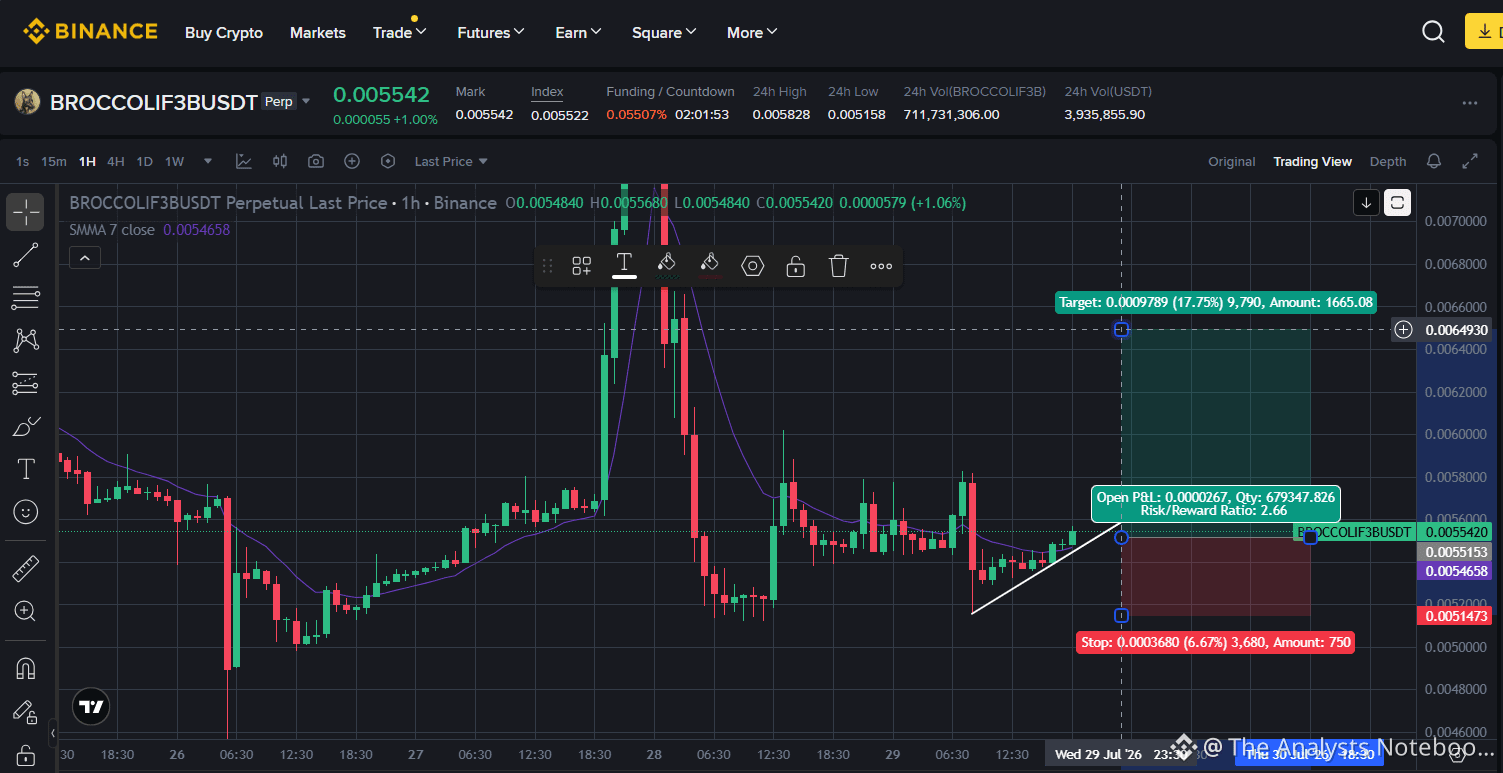Expand the Trade menu
The image size is (1503, 773).
[x=400, y=32]
